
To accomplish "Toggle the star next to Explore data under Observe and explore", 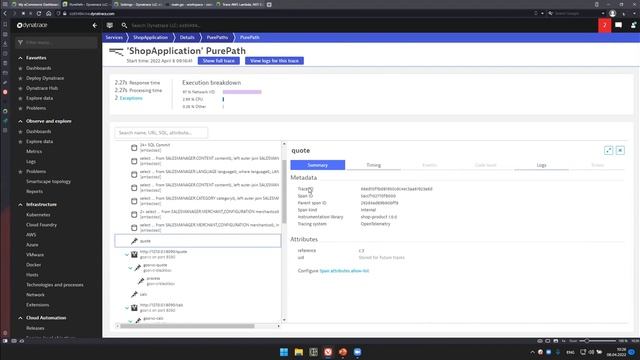I will tap(20, 142).
